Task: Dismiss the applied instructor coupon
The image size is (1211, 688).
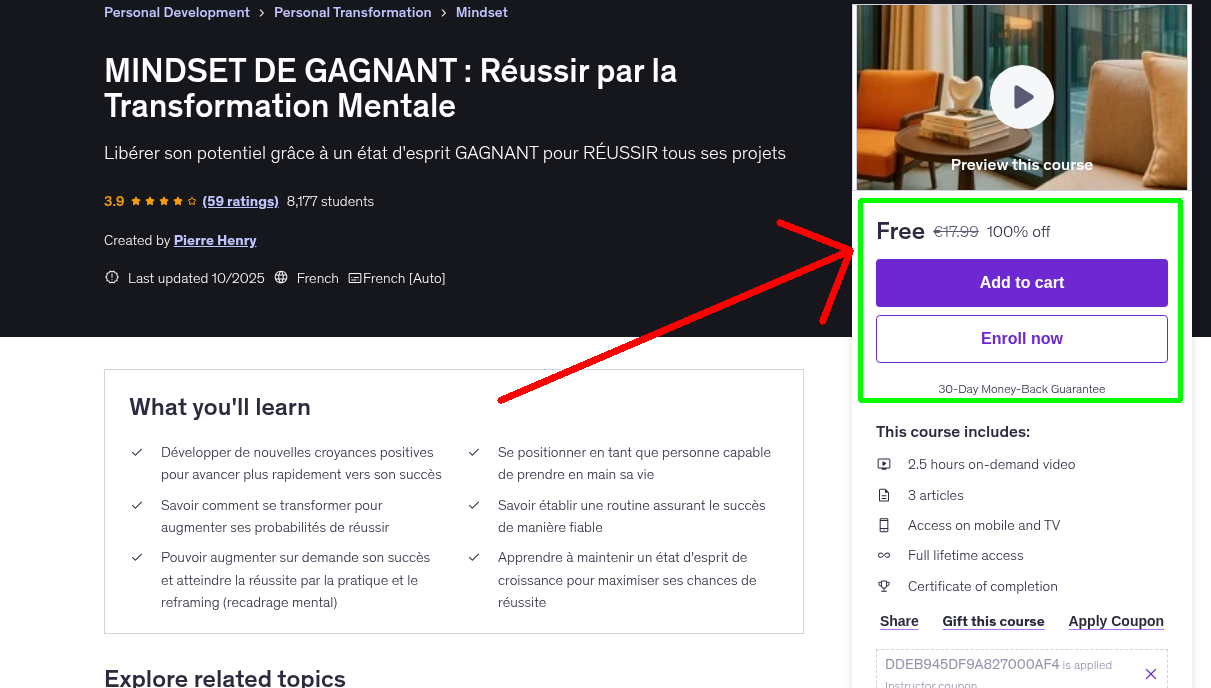Action: point(1151,672)
